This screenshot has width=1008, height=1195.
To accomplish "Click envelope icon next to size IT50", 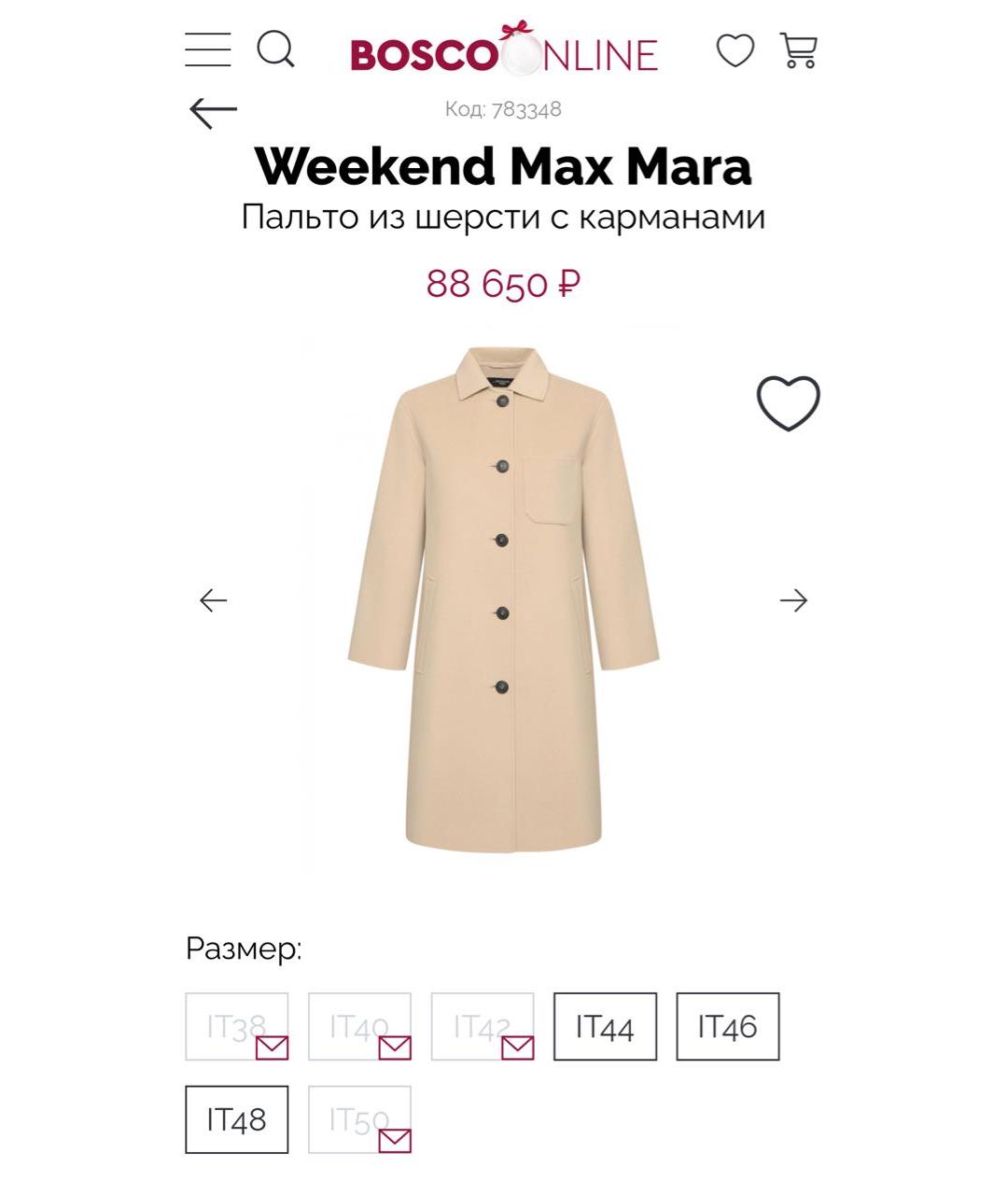I will (398, 1142).
